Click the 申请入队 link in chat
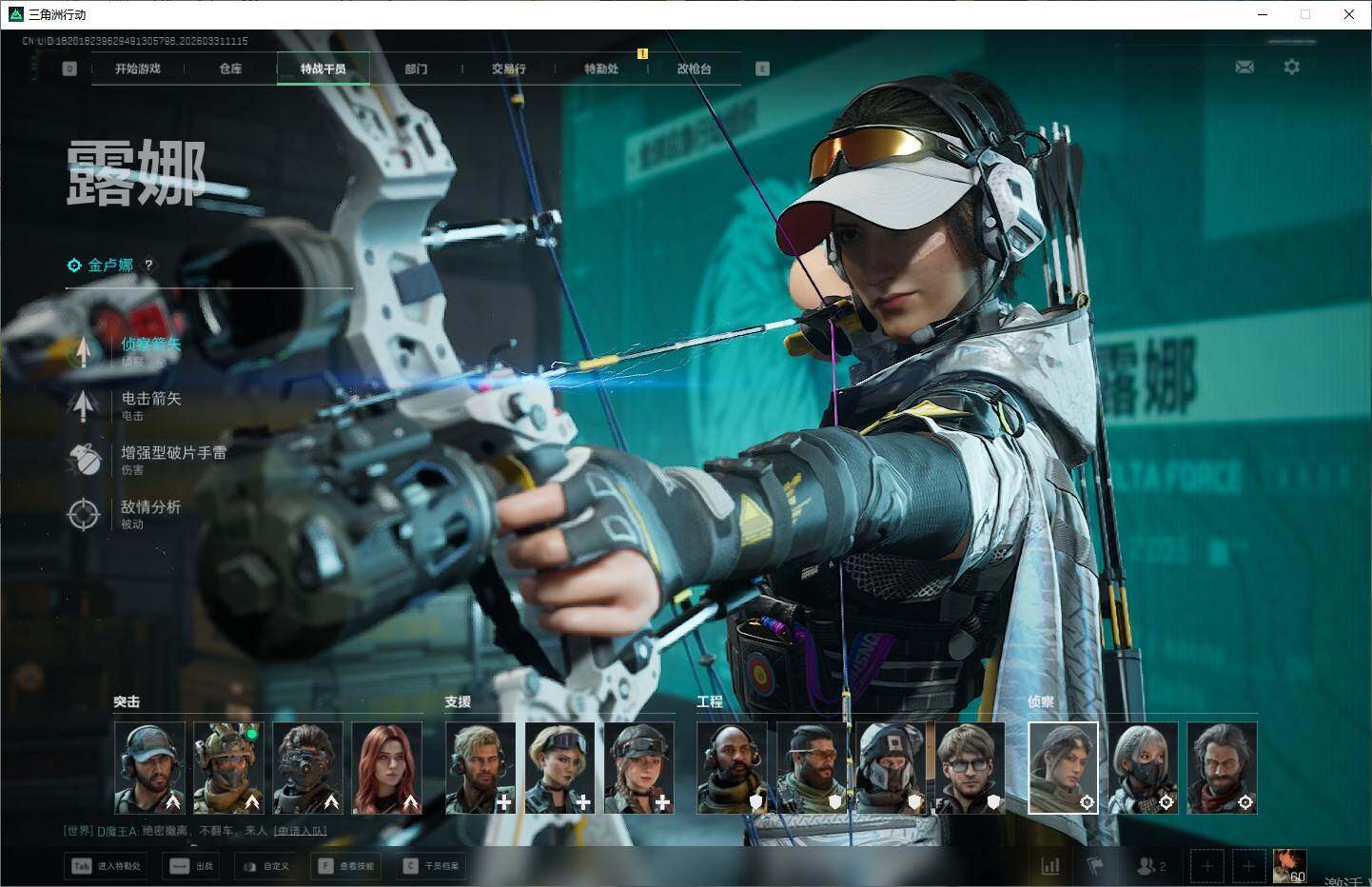 point(301,831)
